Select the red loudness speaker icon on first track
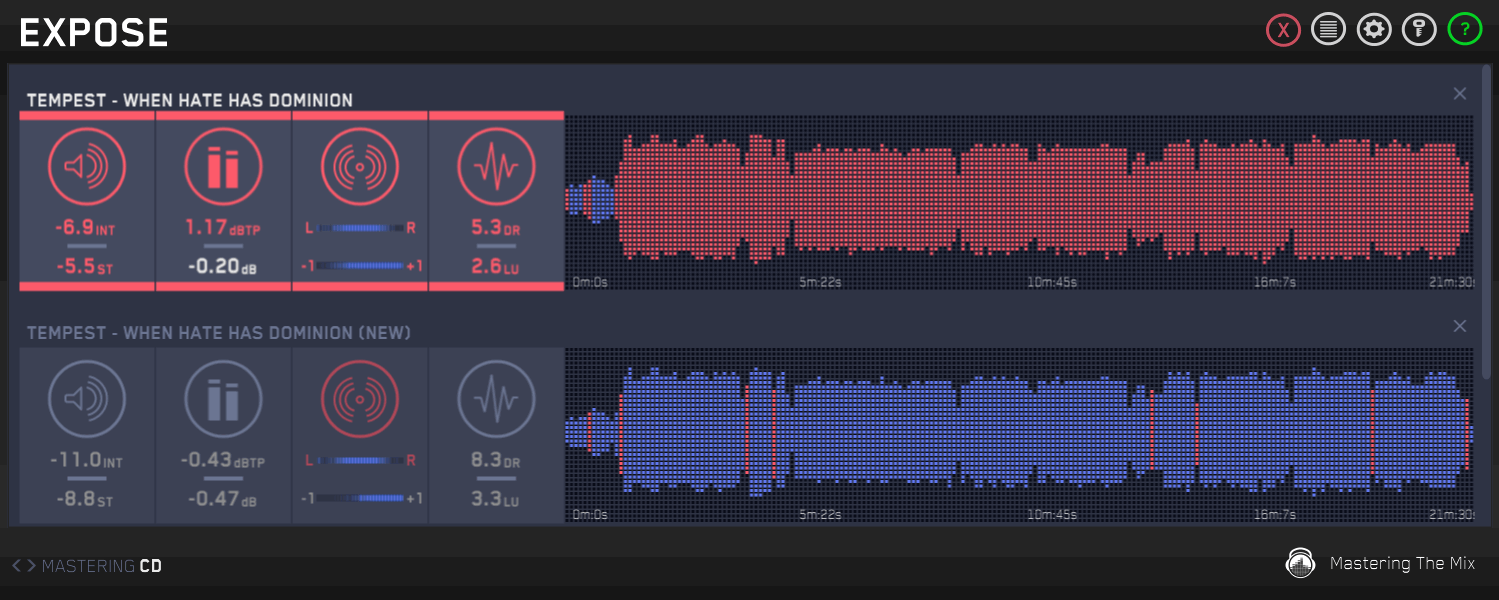 point(87,167)
